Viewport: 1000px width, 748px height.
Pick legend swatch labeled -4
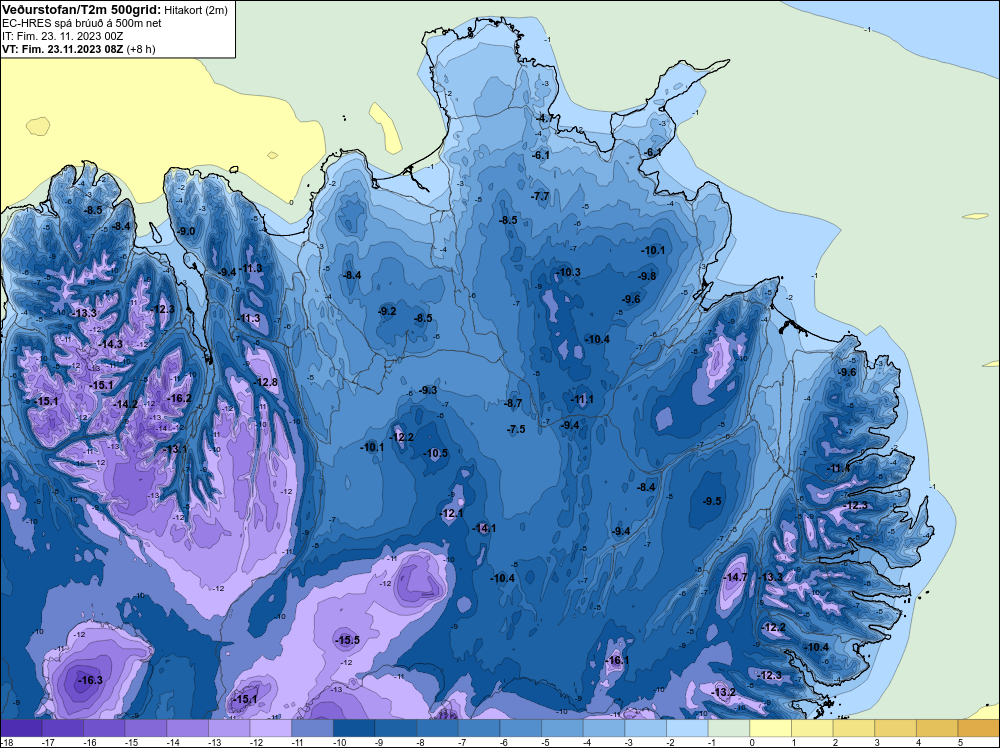coord(604,728)
